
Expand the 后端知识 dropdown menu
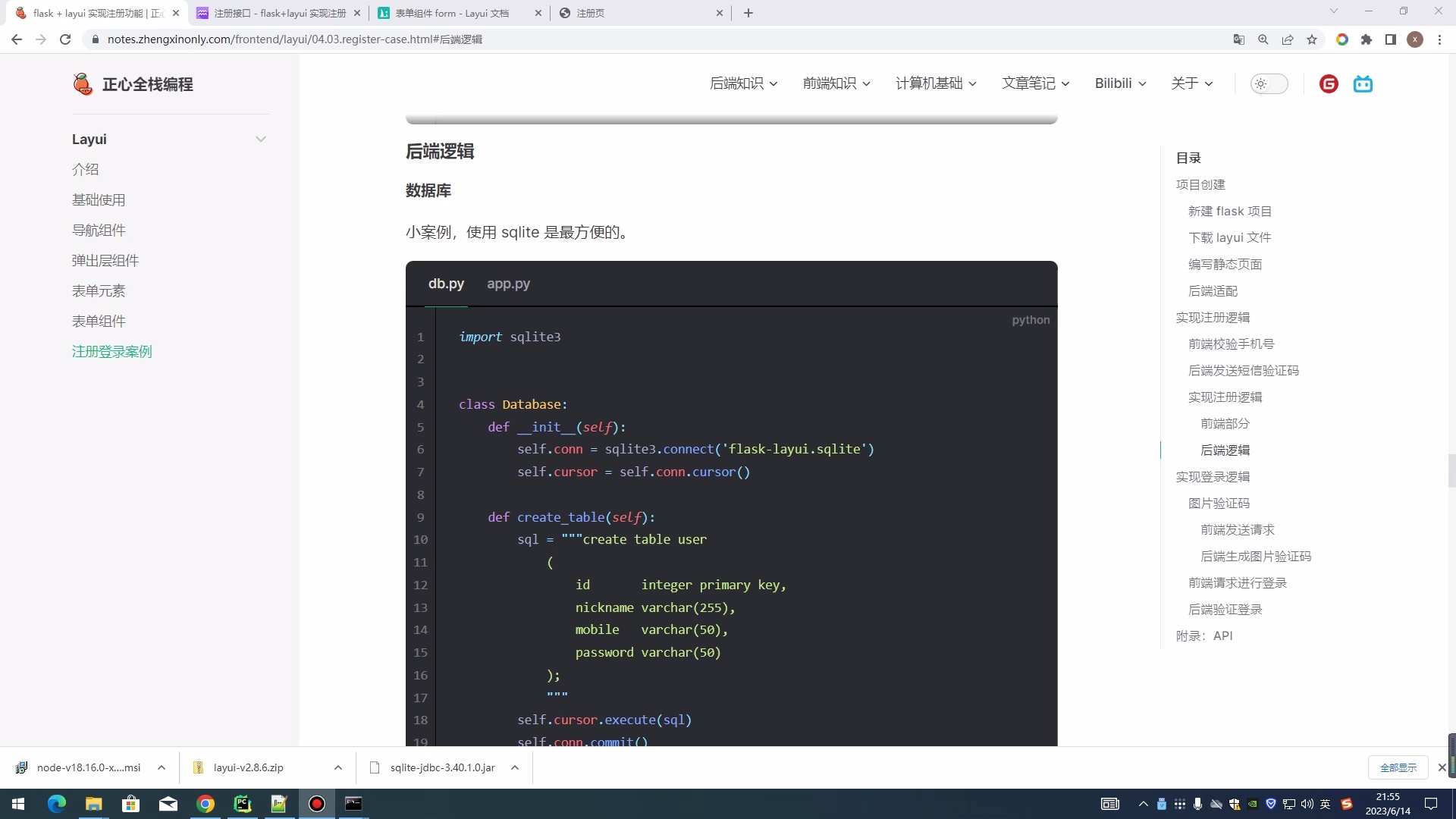click(x=743, y=83)
